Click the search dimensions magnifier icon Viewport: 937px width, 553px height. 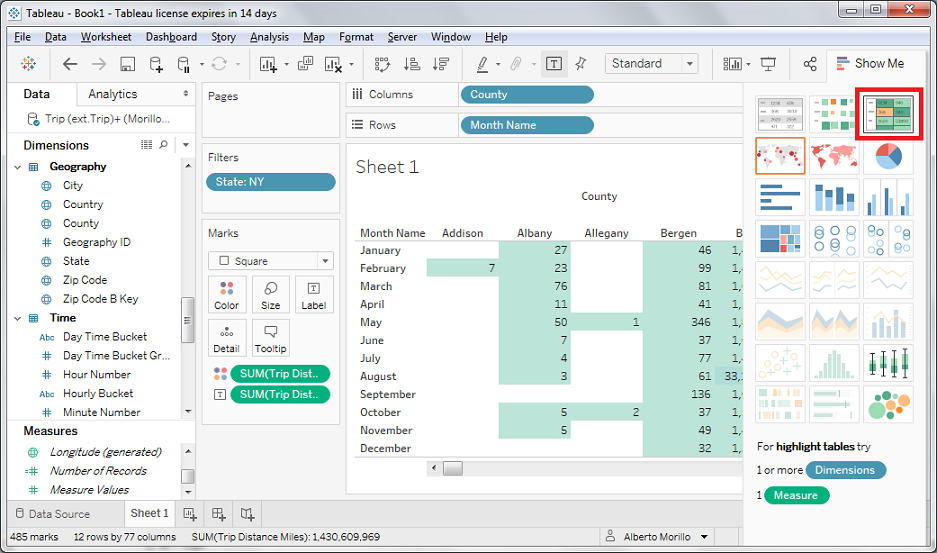[x=163, y=145]
